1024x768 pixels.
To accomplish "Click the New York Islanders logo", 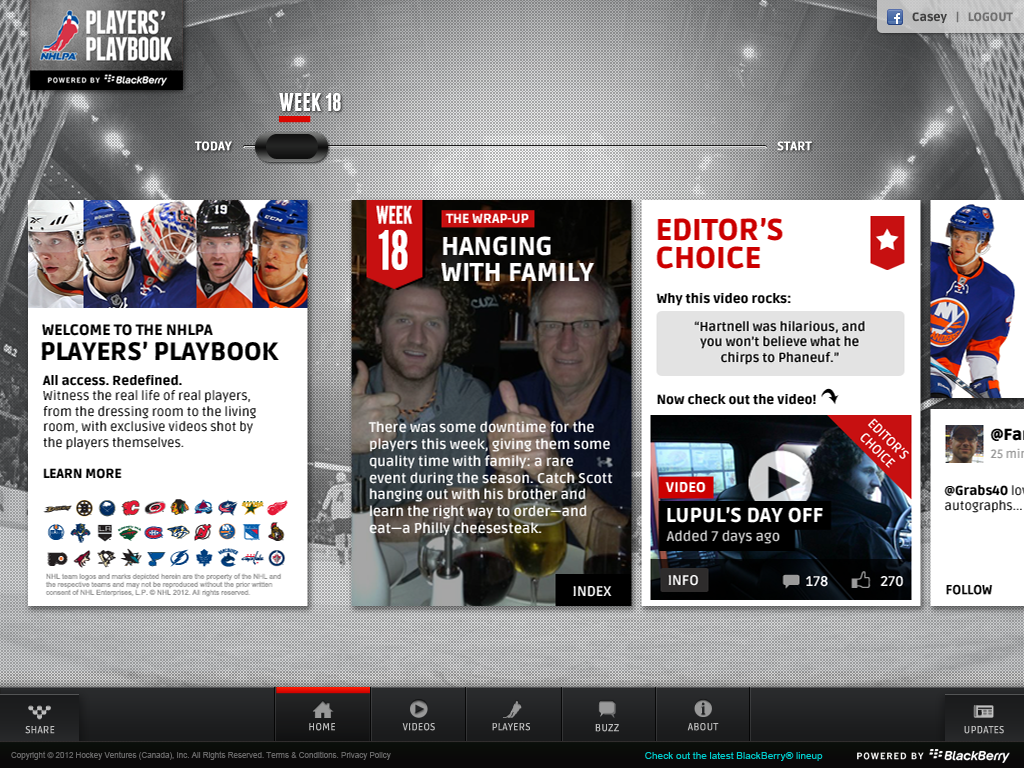I will pyautogui.click(x=227, y=532).
